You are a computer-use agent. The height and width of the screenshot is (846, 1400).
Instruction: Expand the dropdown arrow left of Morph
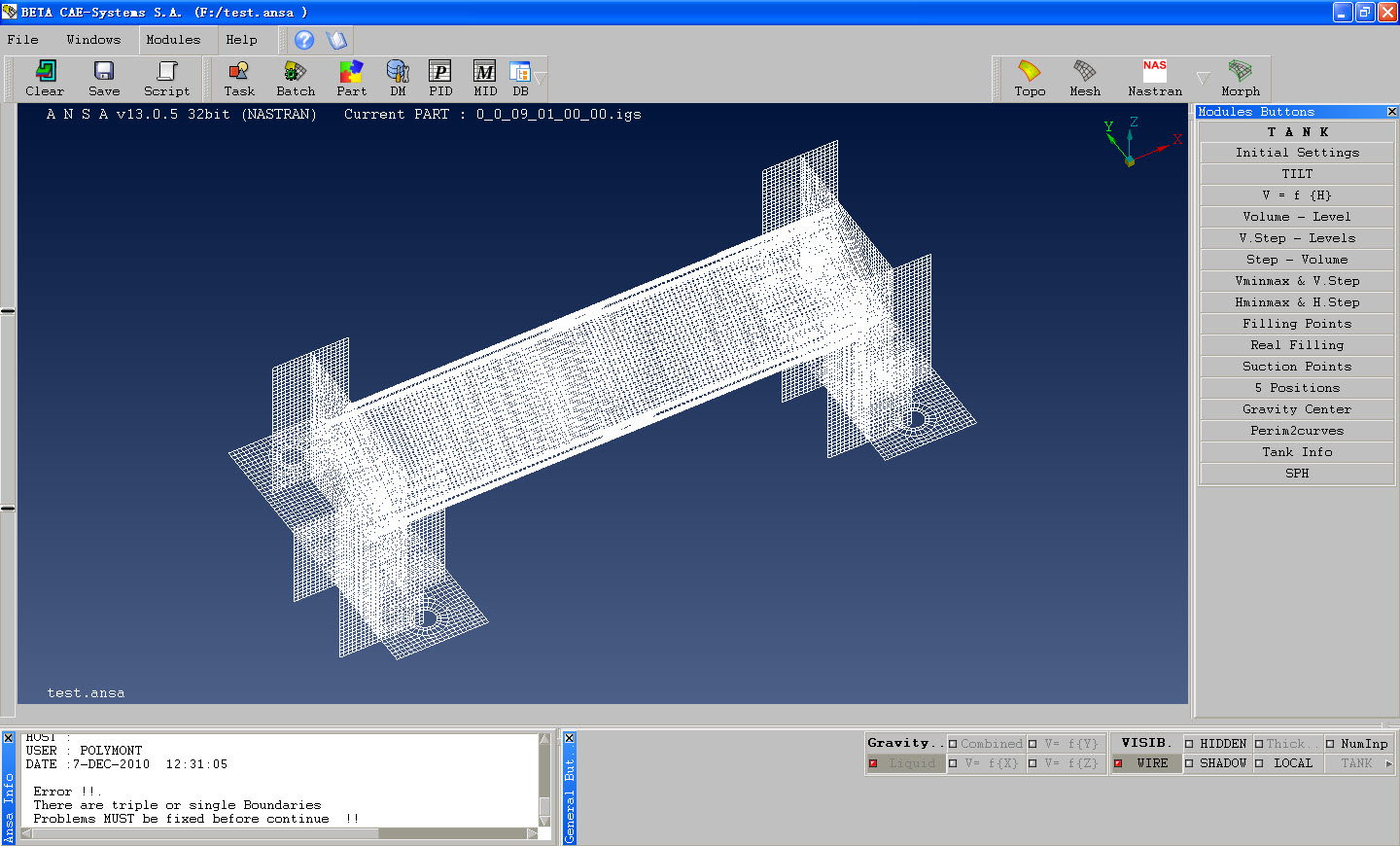pos(1203,78)
